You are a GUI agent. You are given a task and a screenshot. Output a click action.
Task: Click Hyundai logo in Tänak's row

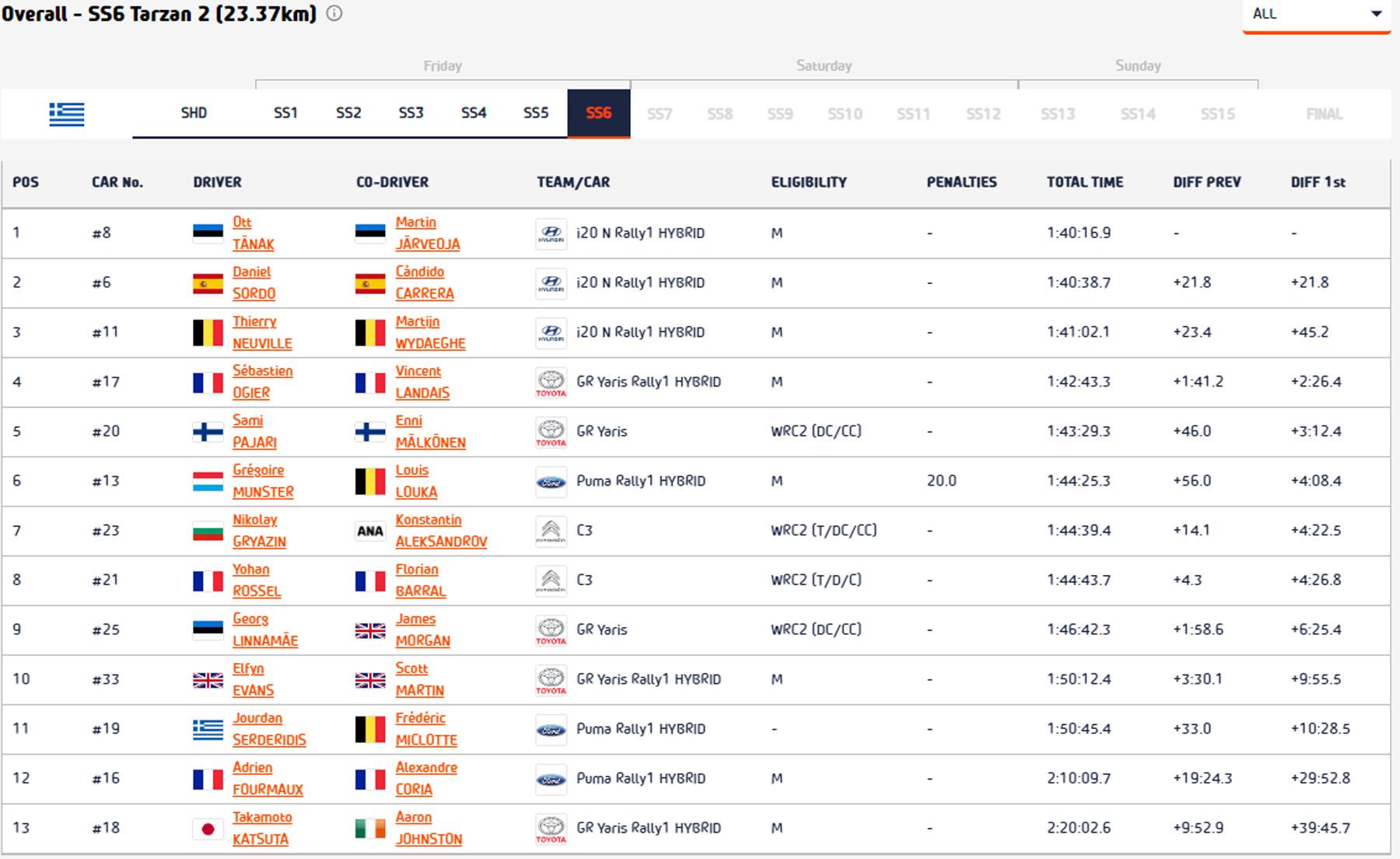tap(551, 233)
